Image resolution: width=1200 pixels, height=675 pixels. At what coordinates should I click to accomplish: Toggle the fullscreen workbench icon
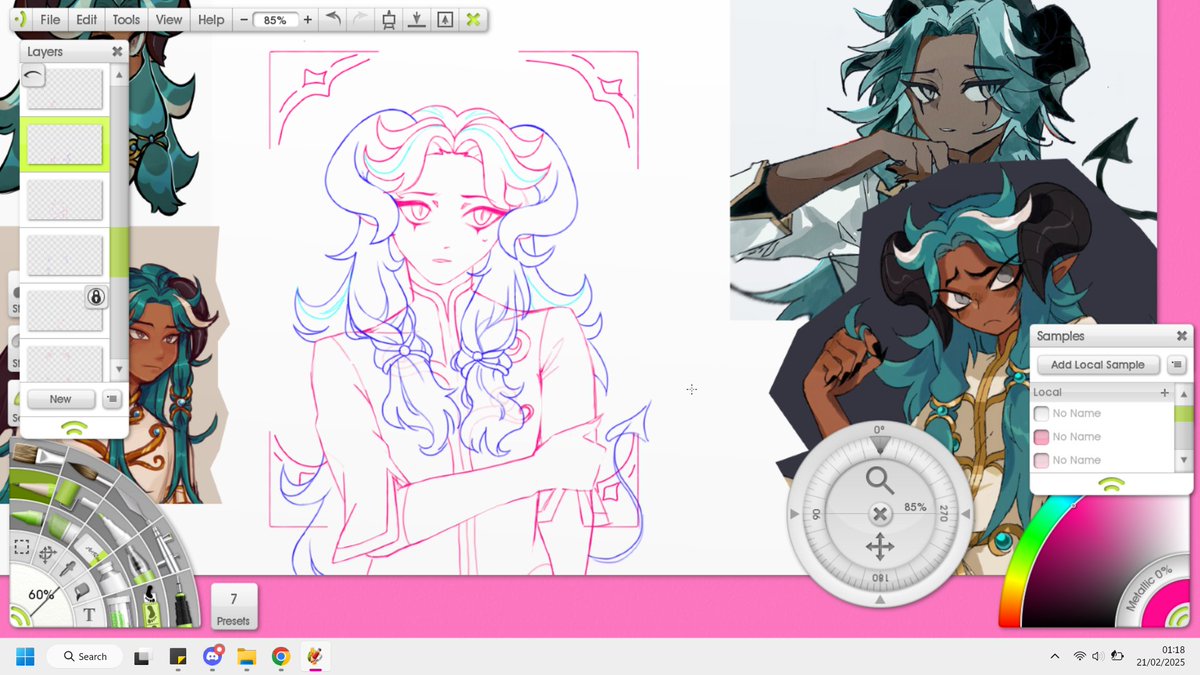pos(445,20)
